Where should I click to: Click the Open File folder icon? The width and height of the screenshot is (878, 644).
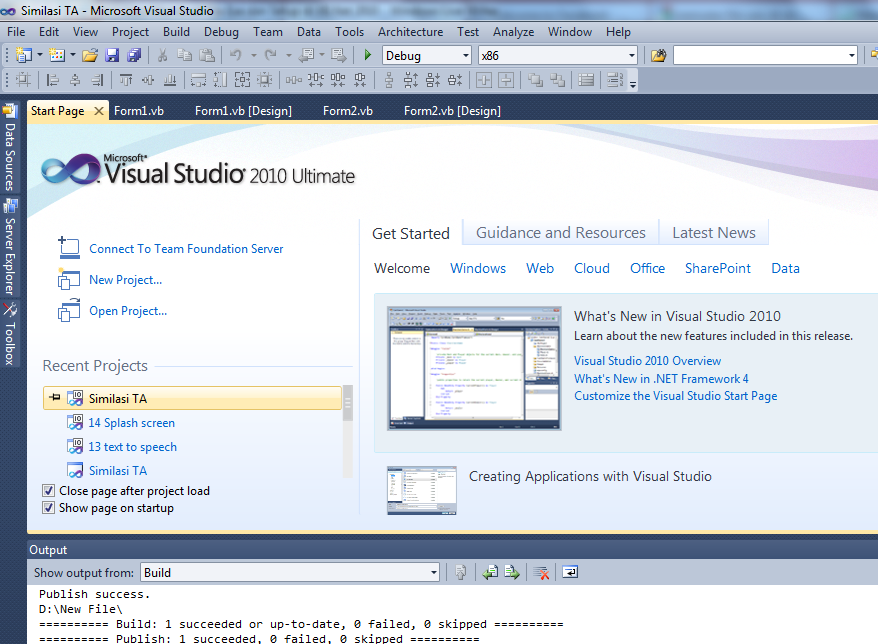pos(90,55)
